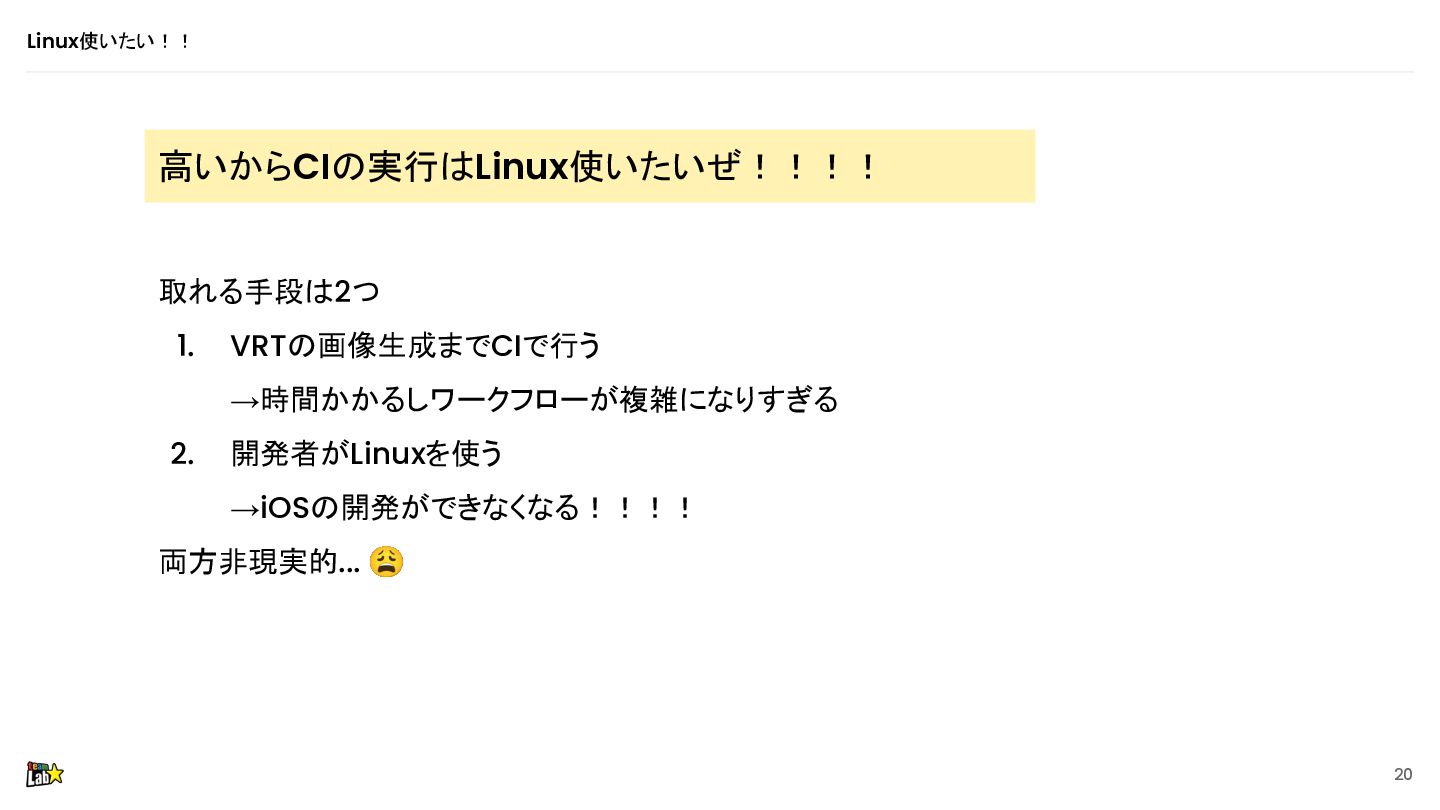
Task: Click the line '→時間かかるしワークフローが複雑になりすぎる'
Action: (535, 400)
